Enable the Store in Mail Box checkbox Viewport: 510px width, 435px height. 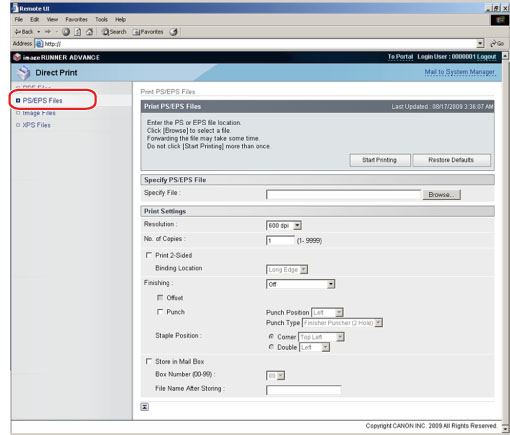click(x=149, y=361)
